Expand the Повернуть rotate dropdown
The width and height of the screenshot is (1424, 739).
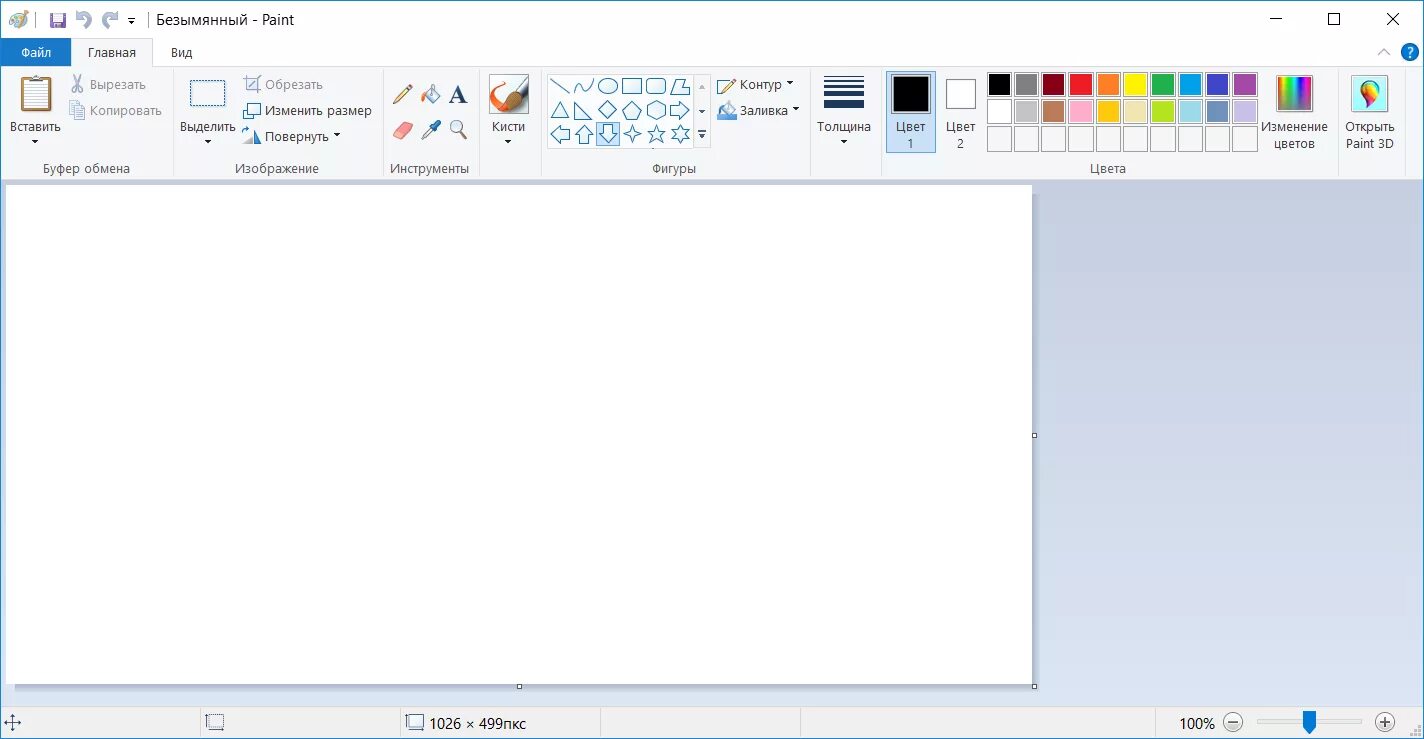point(337,136)
